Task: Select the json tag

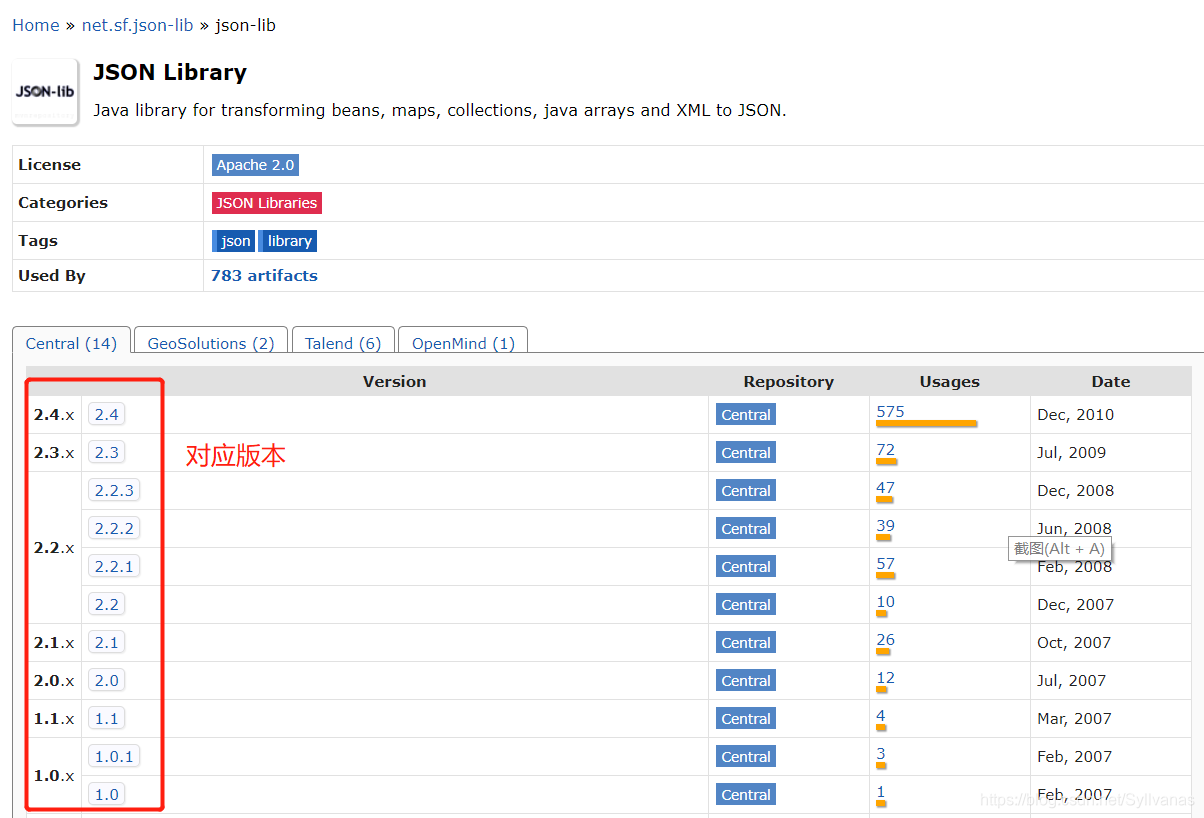Action: point(234,241)
